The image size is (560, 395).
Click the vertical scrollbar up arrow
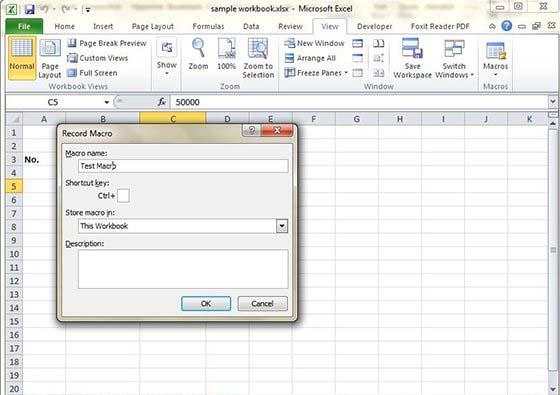point(553,123)
